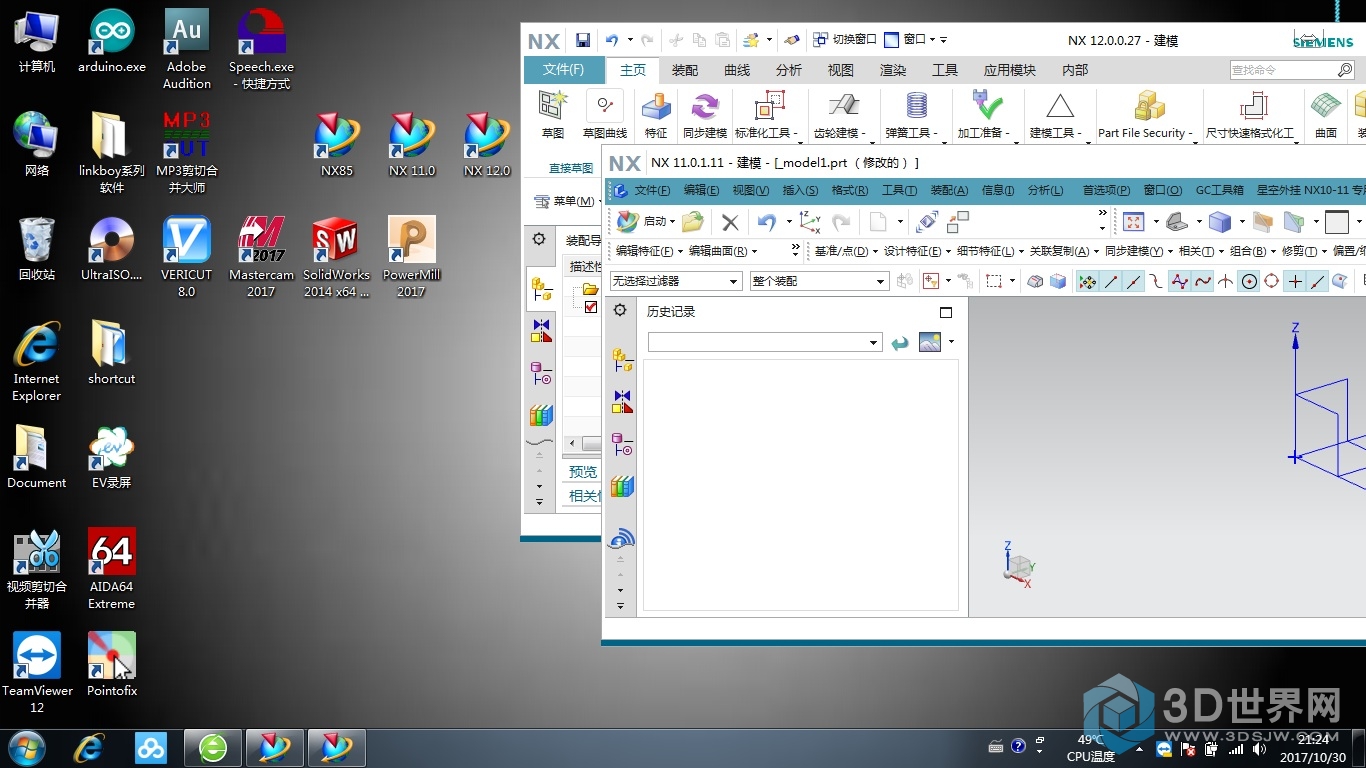Click the 切换窗口 switch window button
The width and height of the screenshot is (1366, 768).
point(845,40)
